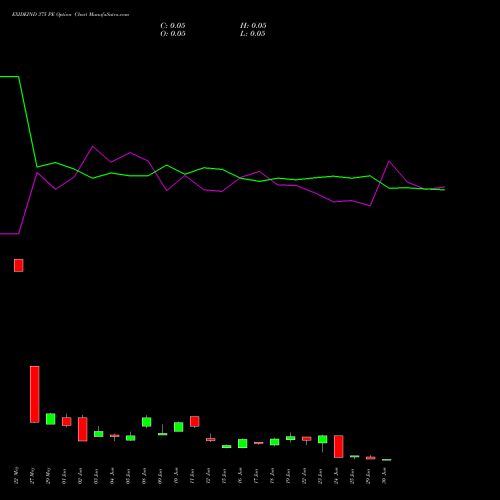Screen dimensions: 500x500
Task: Click the open value 'O: 0.05'
Action: tap(173, 34)
